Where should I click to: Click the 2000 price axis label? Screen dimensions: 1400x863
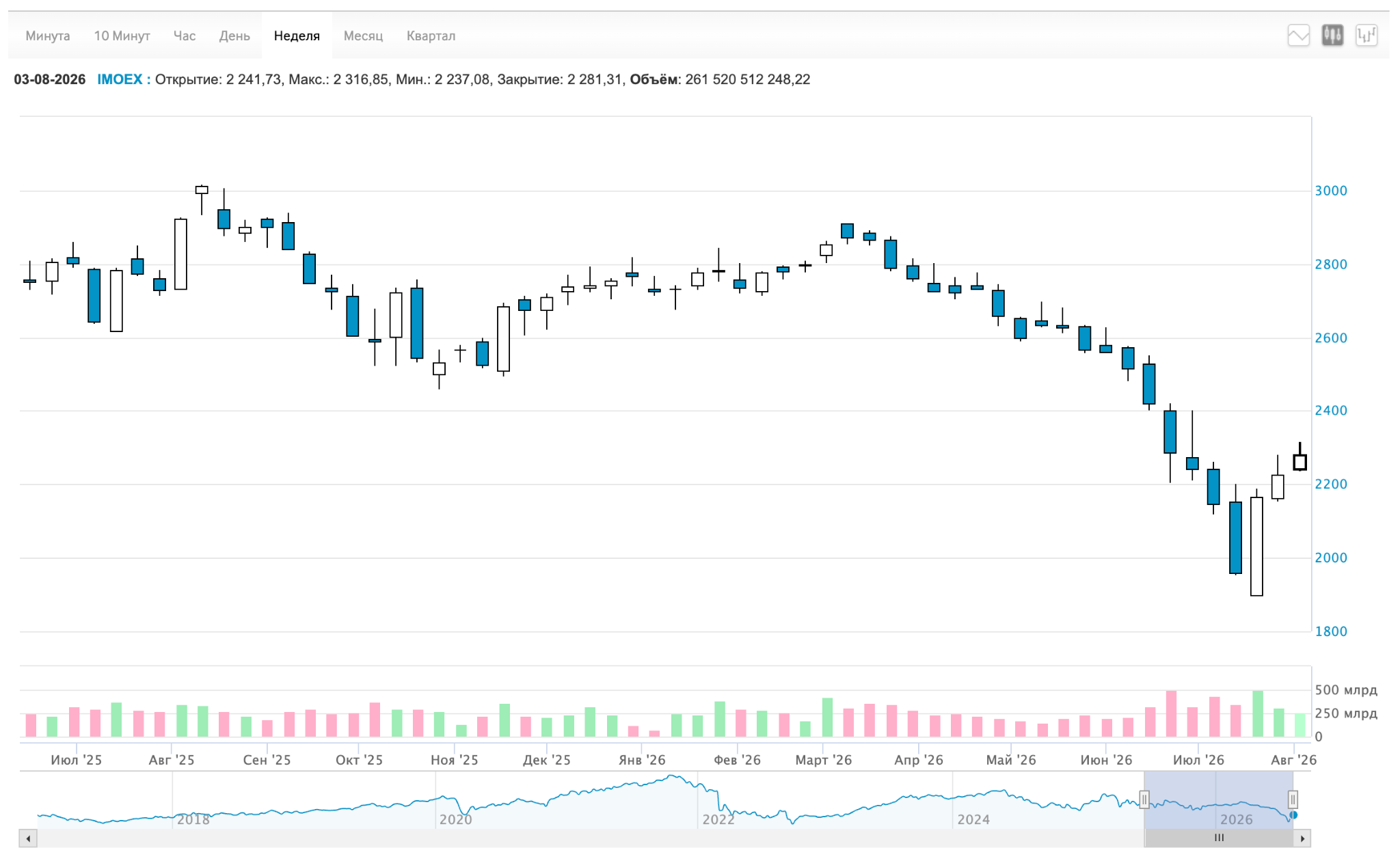tap(1331, 558)
